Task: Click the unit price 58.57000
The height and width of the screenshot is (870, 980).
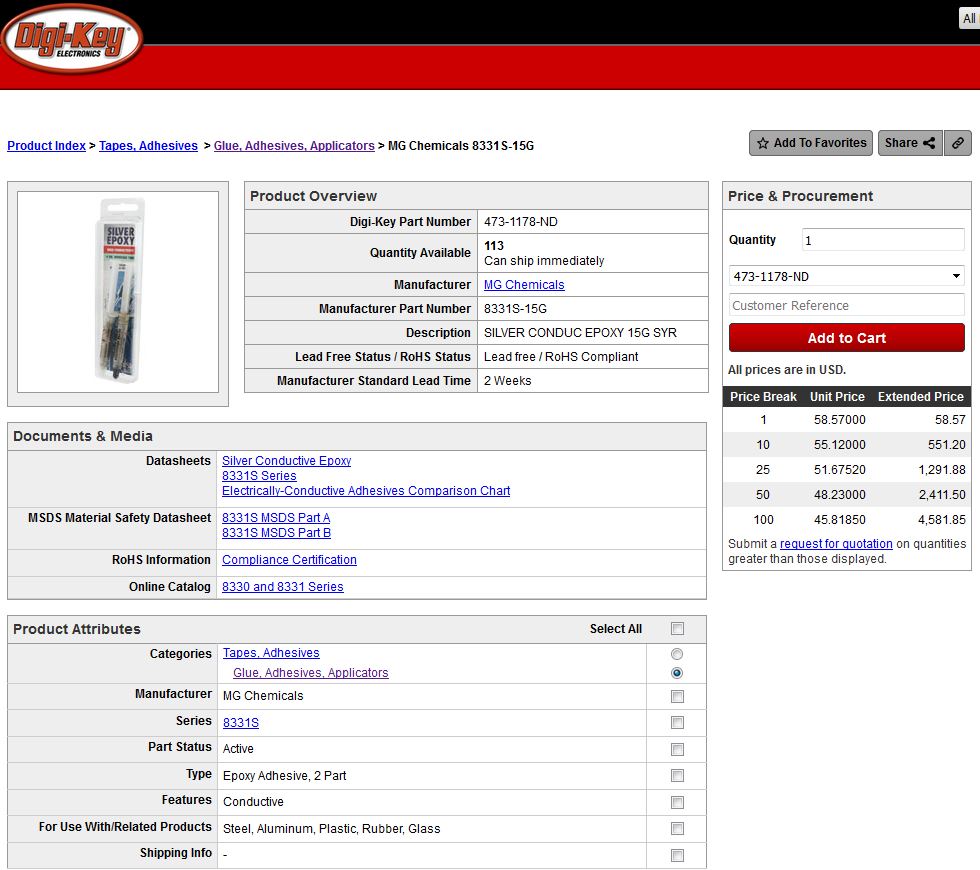Action: click(839, 420)
